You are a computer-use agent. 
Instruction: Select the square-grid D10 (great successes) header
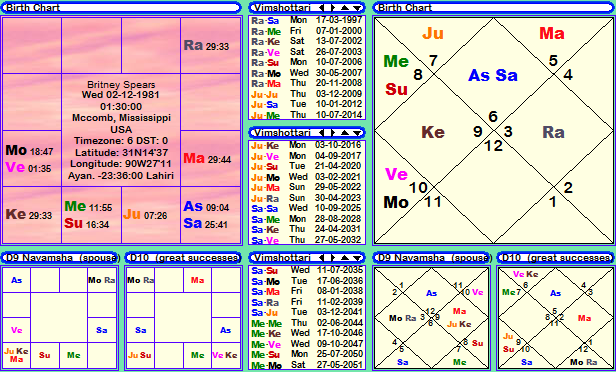tap(183, 258)
